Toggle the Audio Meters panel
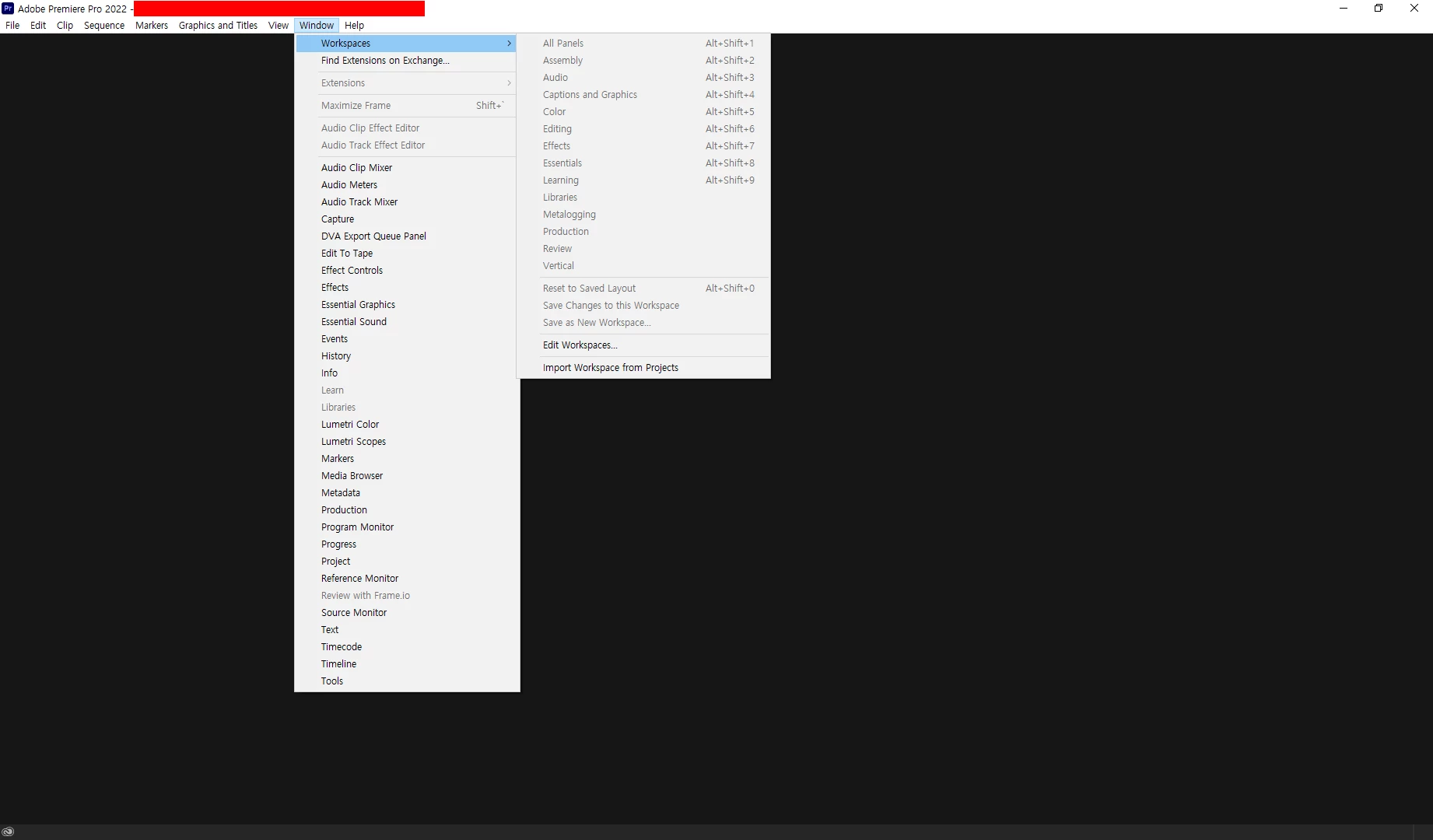The height and width of the screenshot is (840, 1433). (406, 185)
